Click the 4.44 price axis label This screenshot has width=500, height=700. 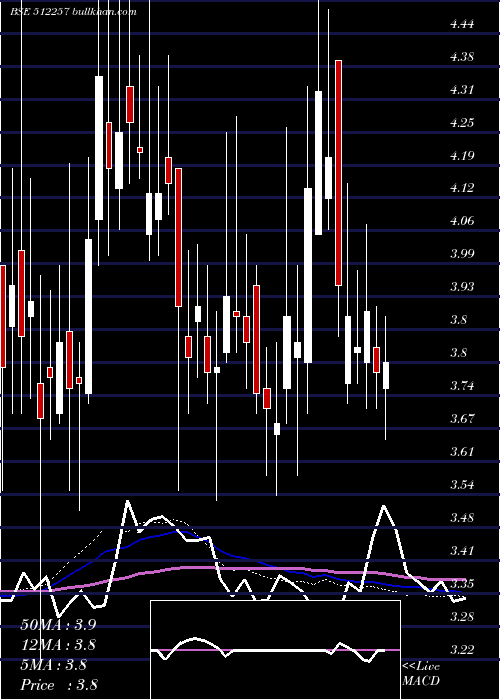(462, 24)
